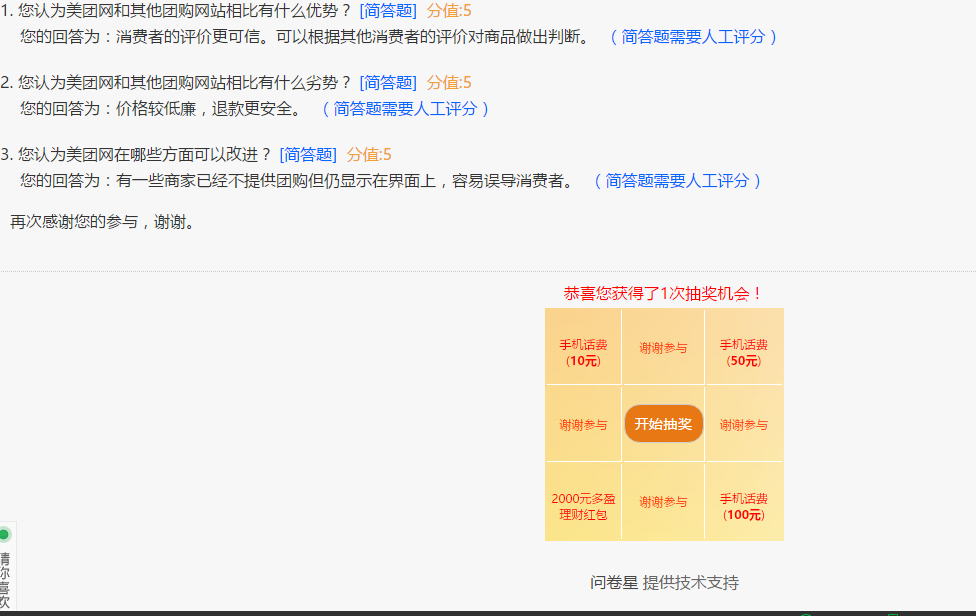Click the [简答题] tag on question 2
This screenshot has height=616, width=976.
point(388,83)
